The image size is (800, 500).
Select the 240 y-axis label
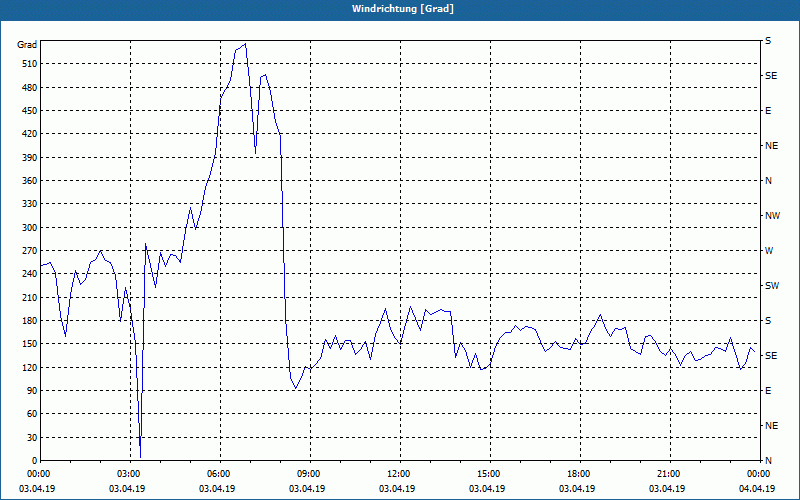click(x=30, y=274)
